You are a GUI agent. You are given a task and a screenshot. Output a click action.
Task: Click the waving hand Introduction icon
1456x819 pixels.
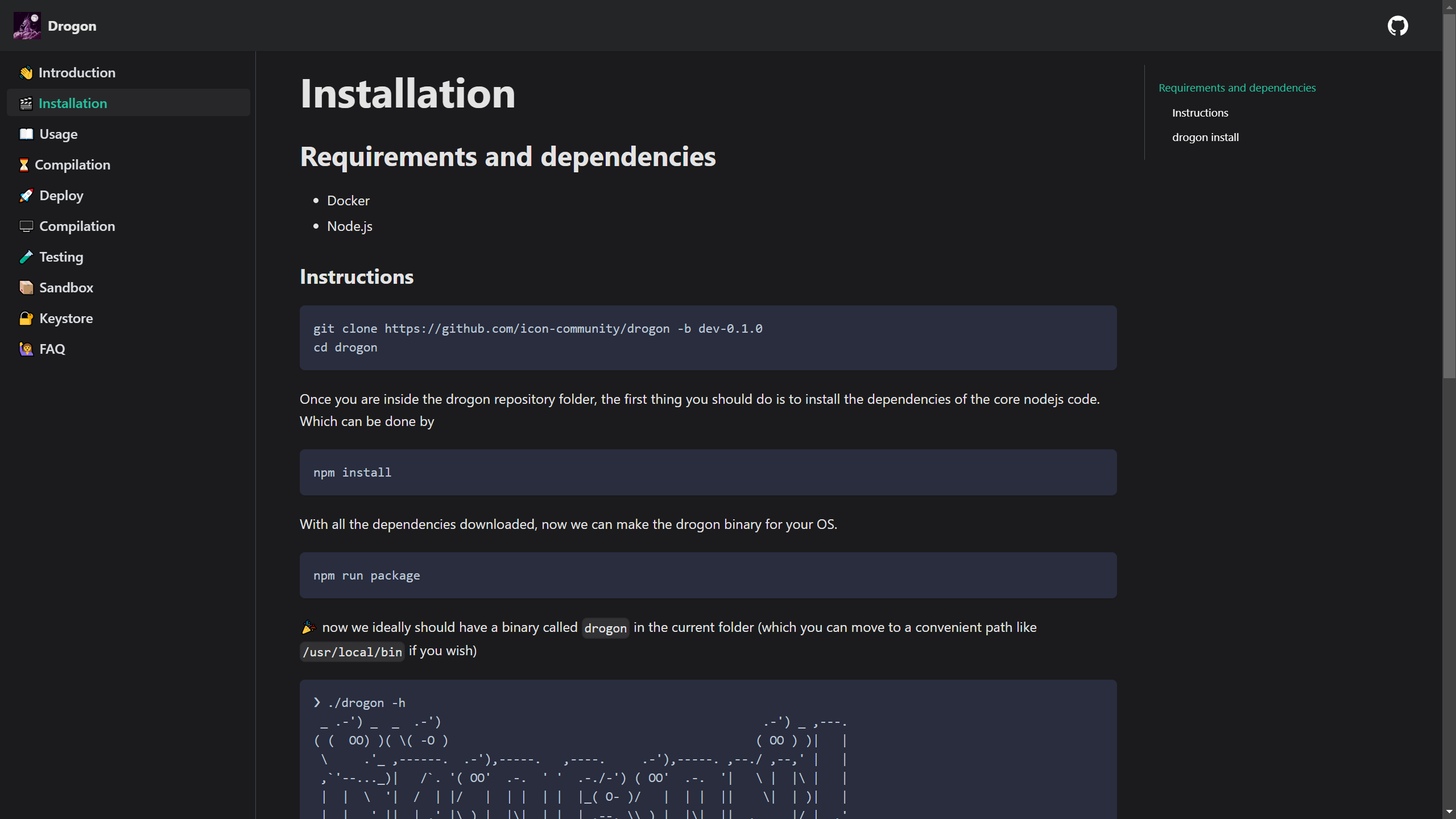26,73
